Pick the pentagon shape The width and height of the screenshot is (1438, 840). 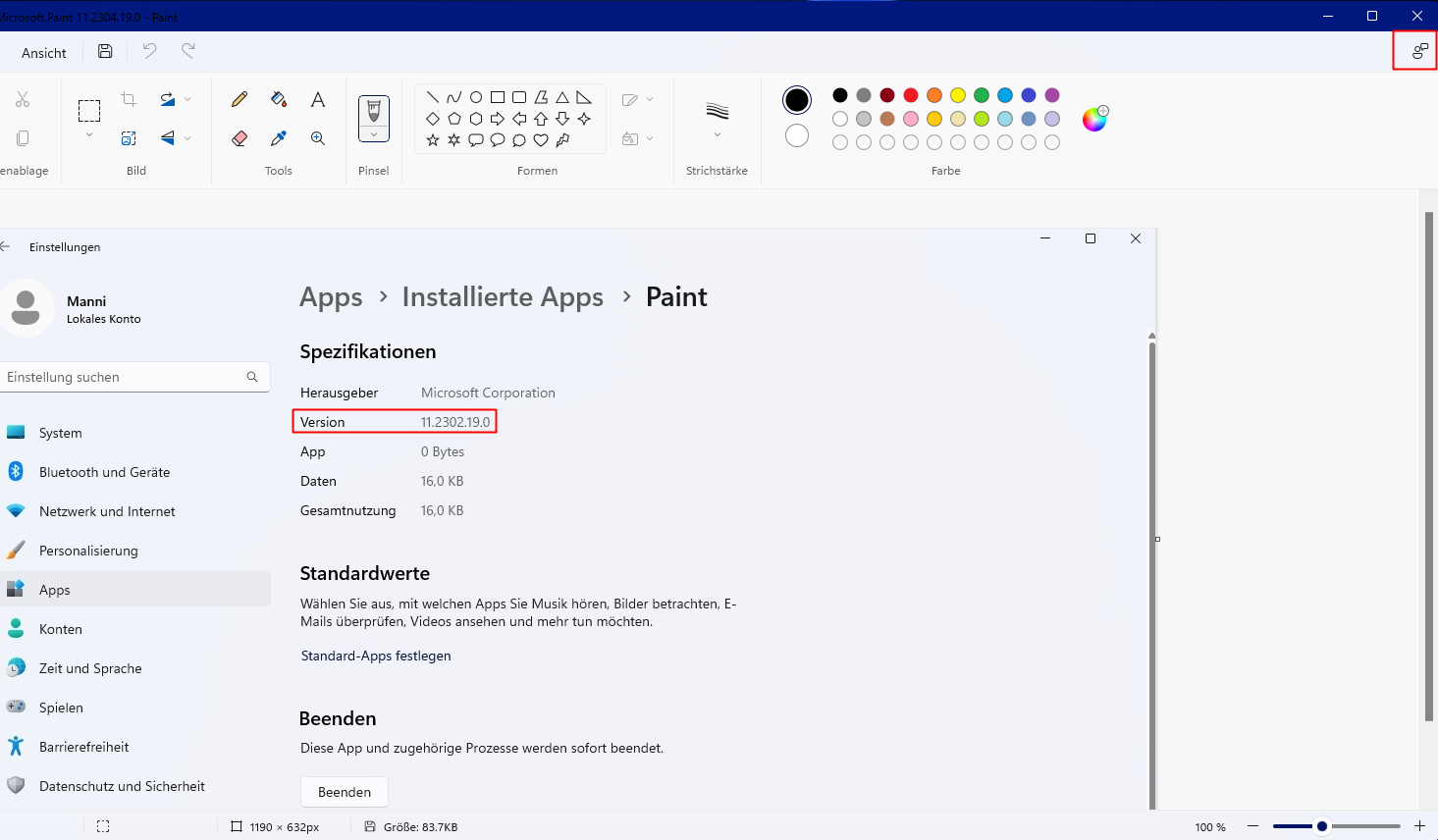click(x=454, y=119)
